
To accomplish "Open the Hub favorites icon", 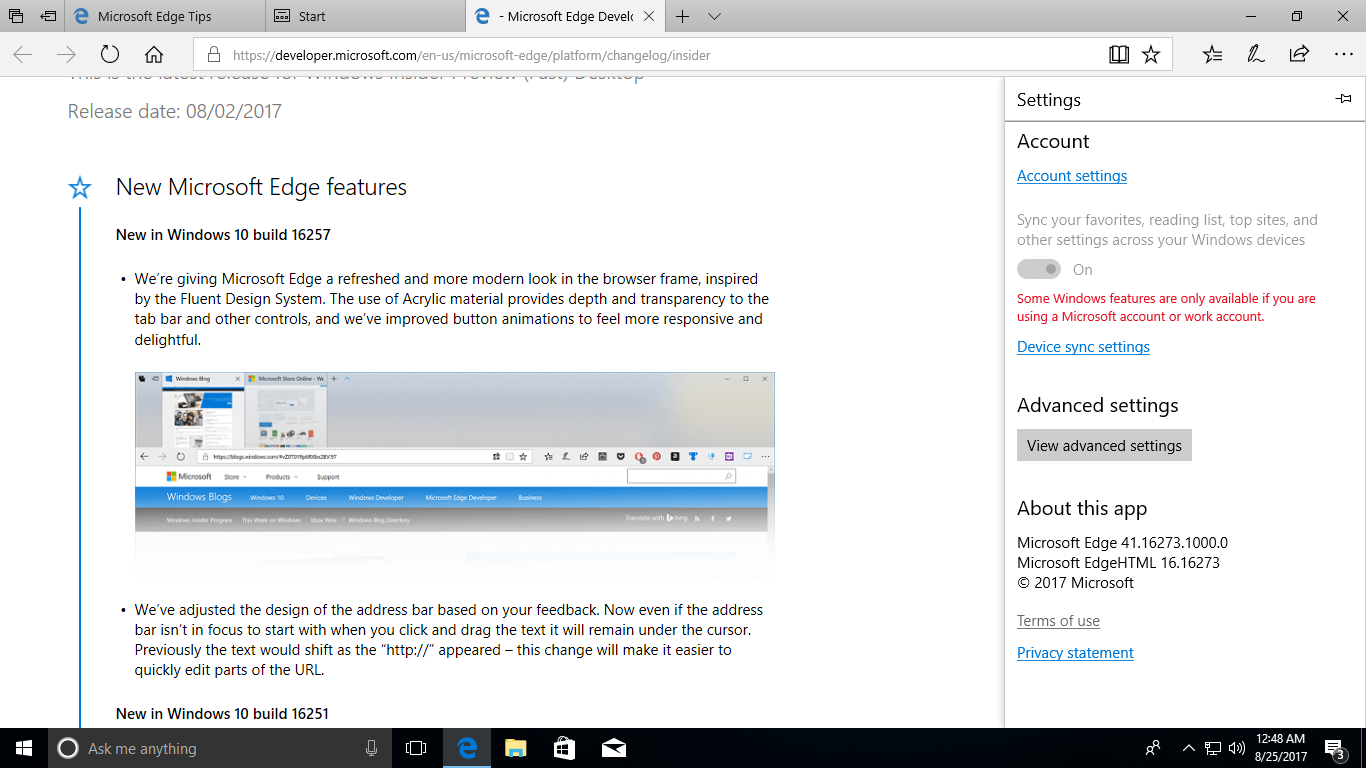I will 1212,55.
